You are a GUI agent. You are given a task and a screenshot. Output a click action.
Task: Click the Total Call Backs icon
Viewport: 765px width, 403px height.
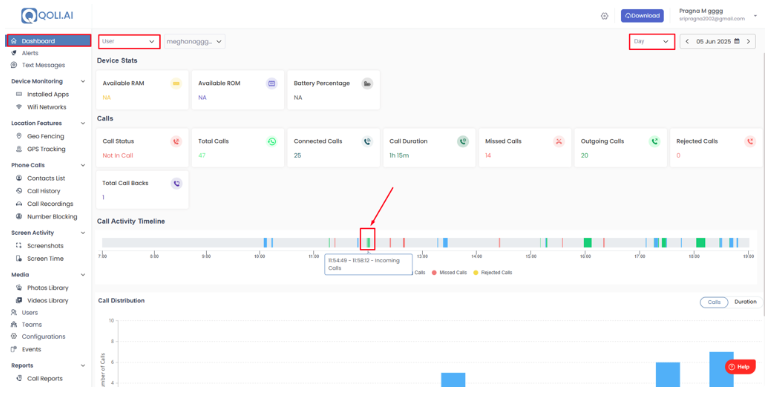[x=176, y=183]
